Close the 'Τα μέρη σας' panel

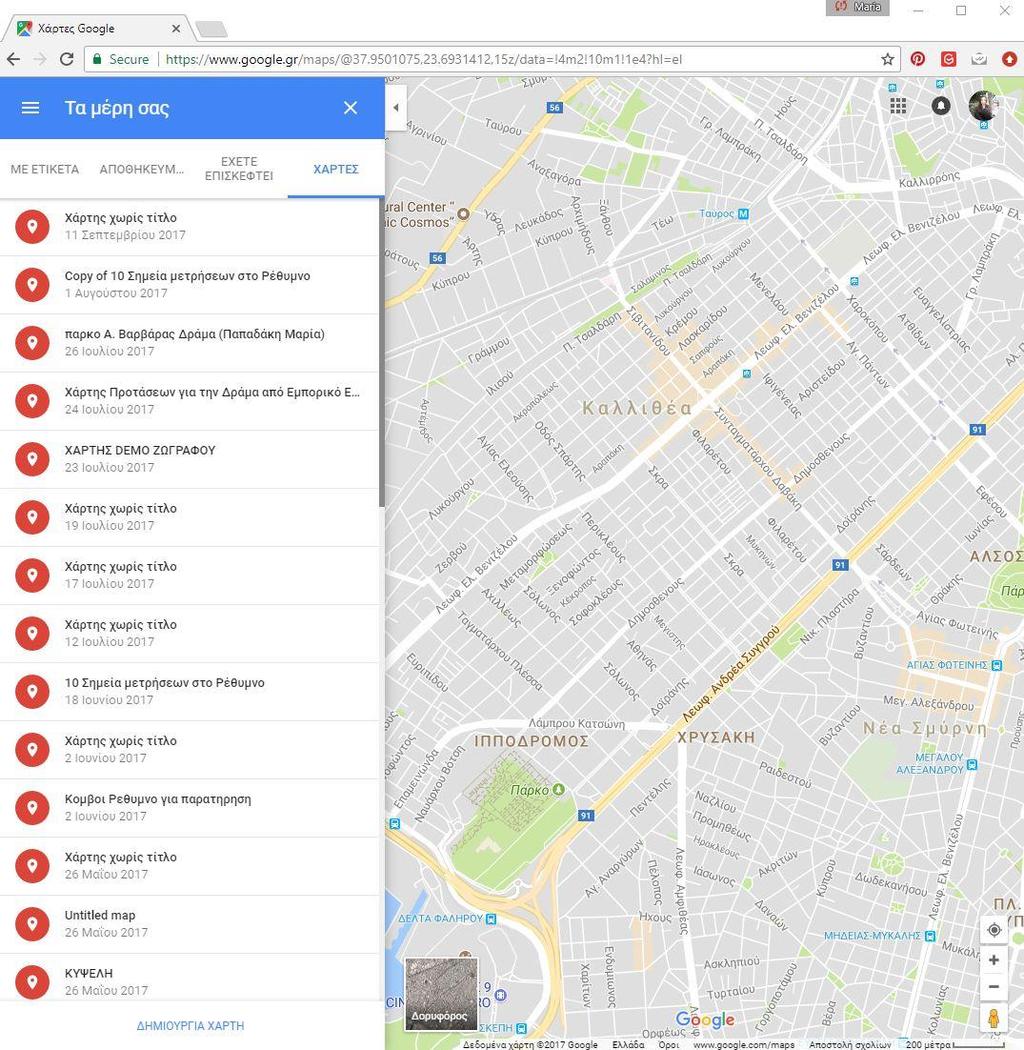click(350, 108)
